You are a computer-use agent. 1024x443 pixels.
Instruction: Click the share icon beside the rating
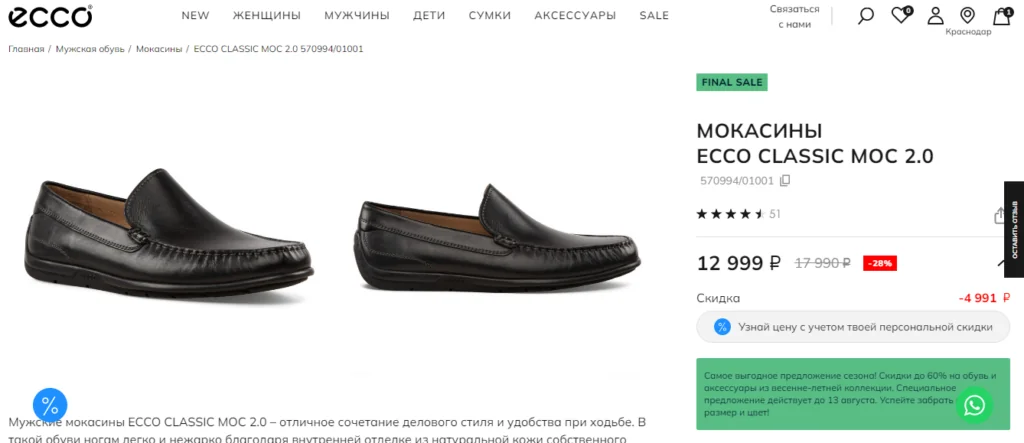point(998,215)
